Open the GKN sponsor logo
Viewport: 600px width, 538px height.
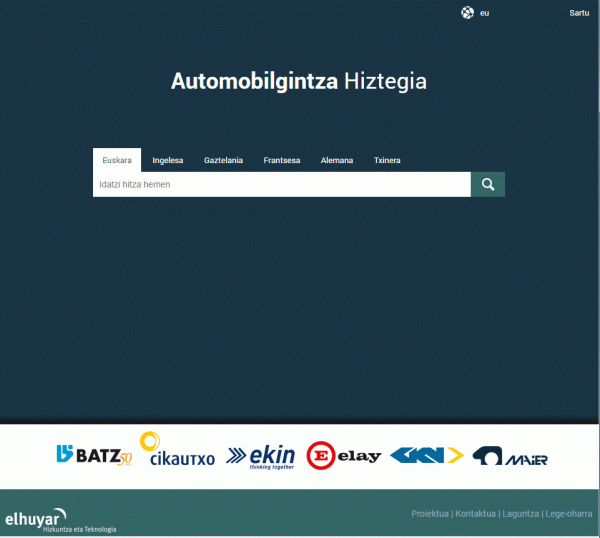[x=426, y=456]
